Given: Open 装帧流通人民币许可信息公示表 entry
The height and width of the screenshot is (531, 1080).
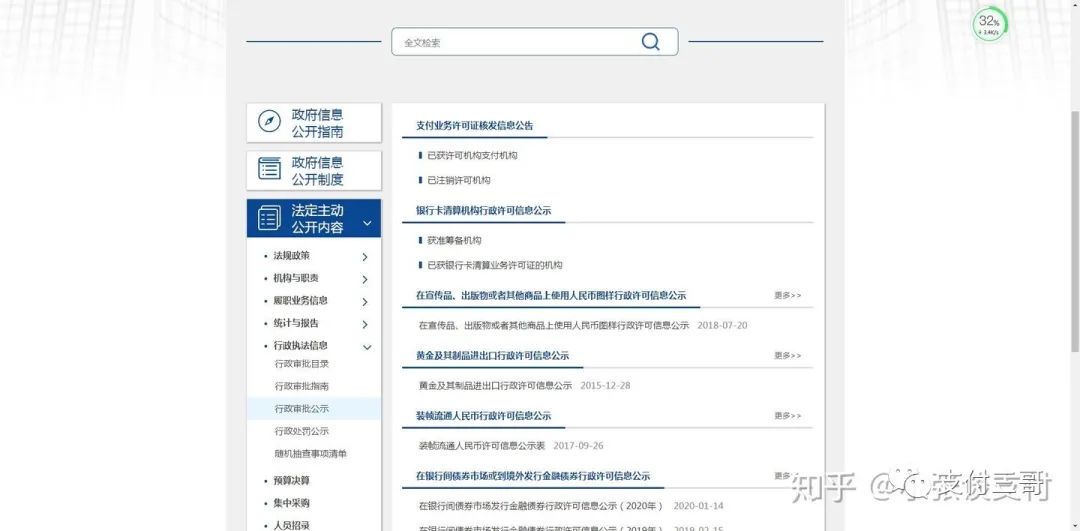Looking at the screenshot, I should 481,446.
